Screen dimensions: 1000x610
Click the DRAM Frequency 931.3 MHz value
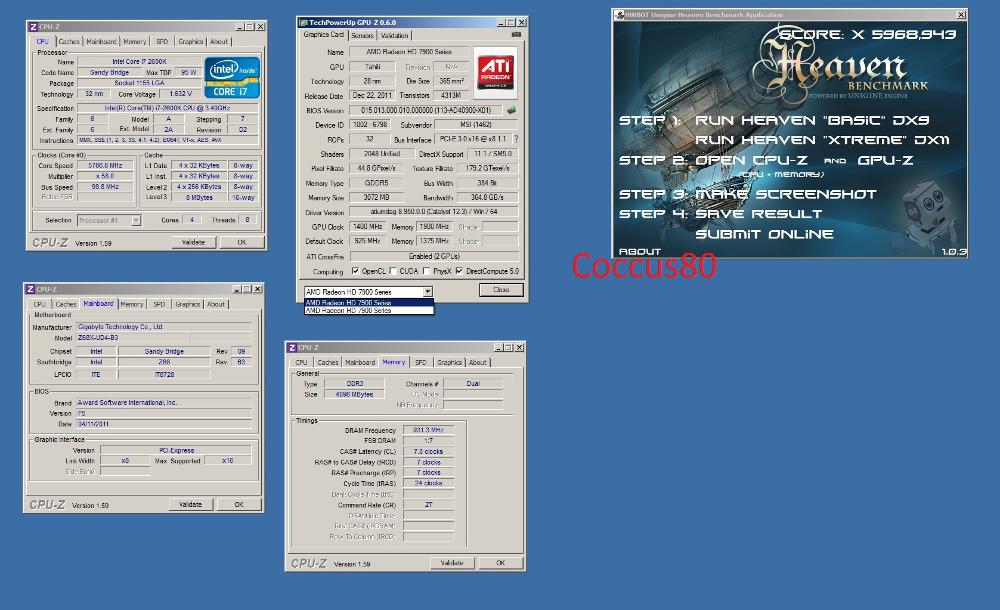(x=428, y=430)
